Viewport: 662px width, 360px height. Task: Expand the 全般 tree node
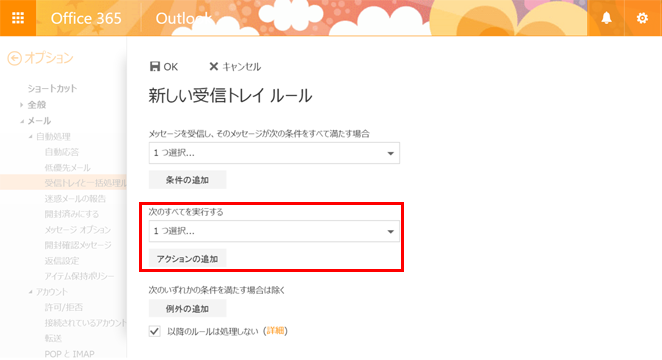point(21,105)
